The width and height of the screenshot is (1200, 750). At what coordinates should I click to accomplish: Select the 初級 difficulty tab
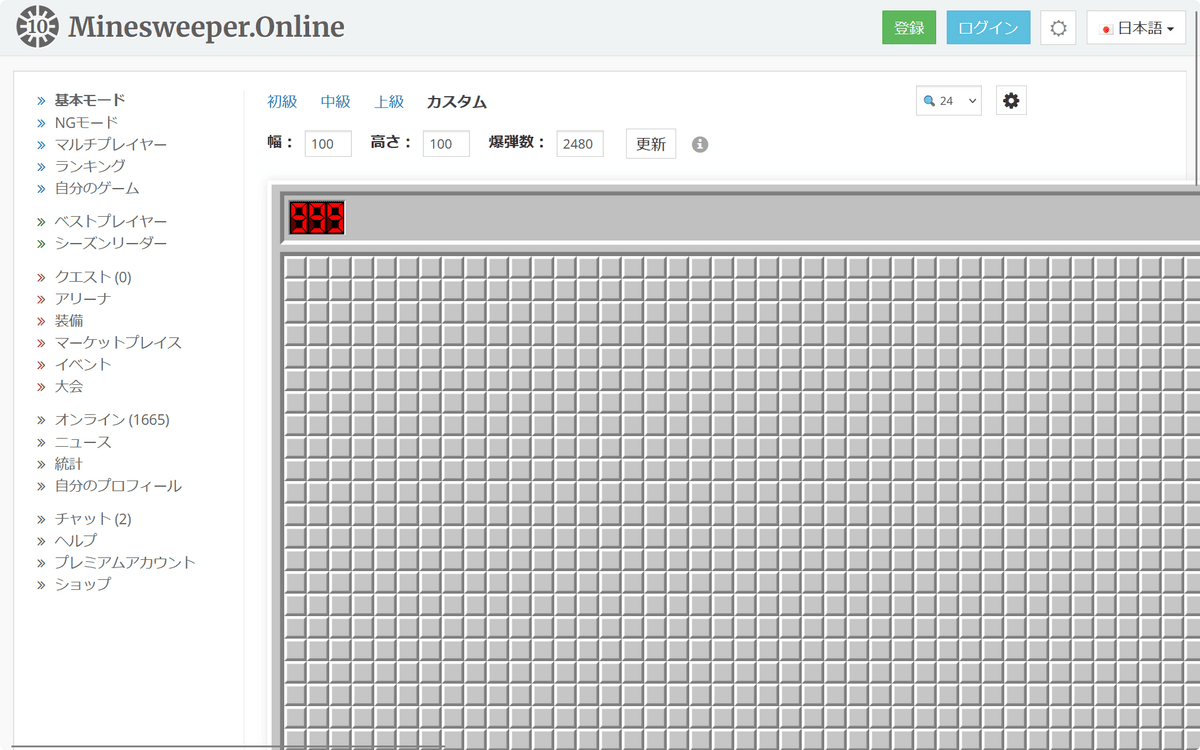coord(282,102)
